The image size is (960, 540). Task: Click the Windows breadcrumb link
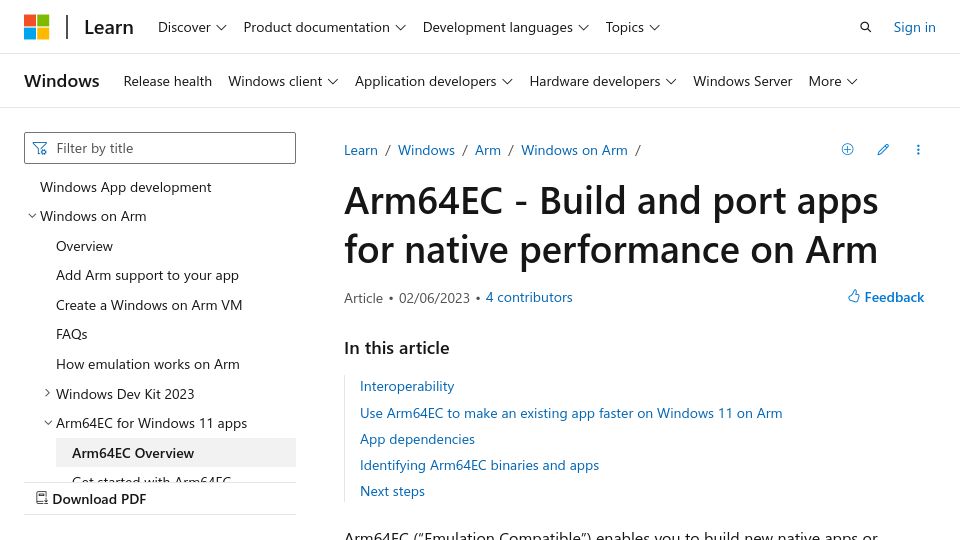[x=426, y=150]
